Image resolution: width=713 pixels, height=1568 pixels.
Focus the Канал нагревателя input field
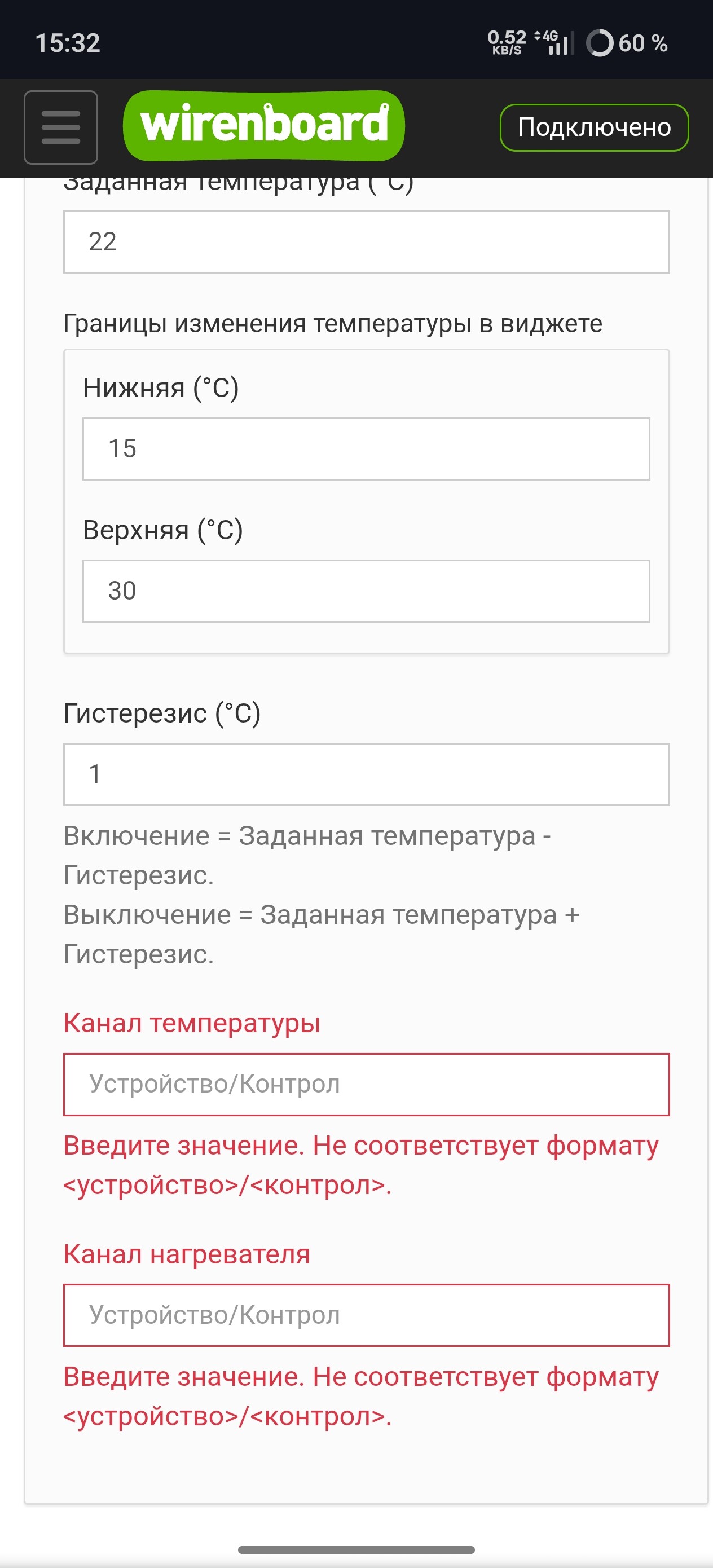(x=367, y=1315)
